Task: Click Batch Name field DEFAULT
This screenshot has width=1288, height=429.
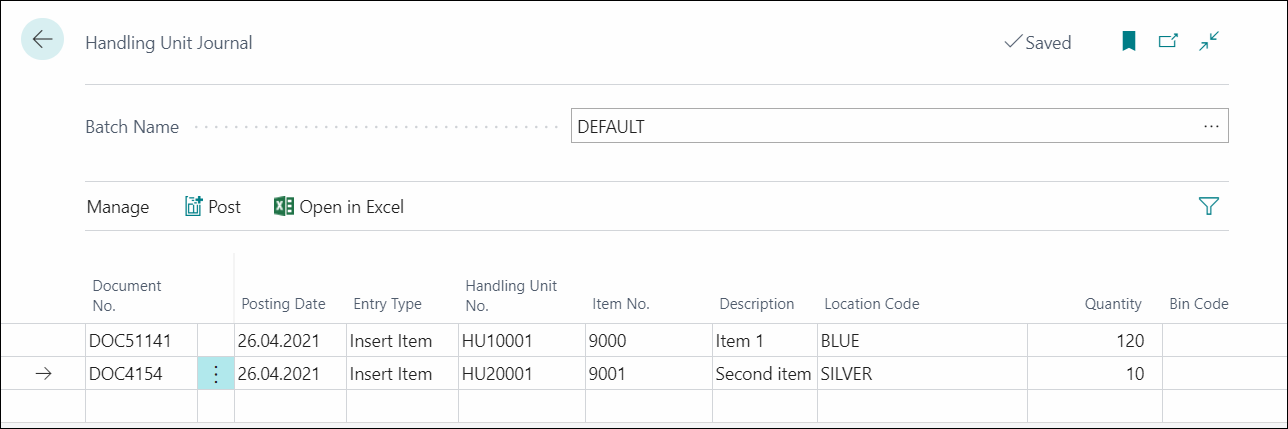Action: 880,127
